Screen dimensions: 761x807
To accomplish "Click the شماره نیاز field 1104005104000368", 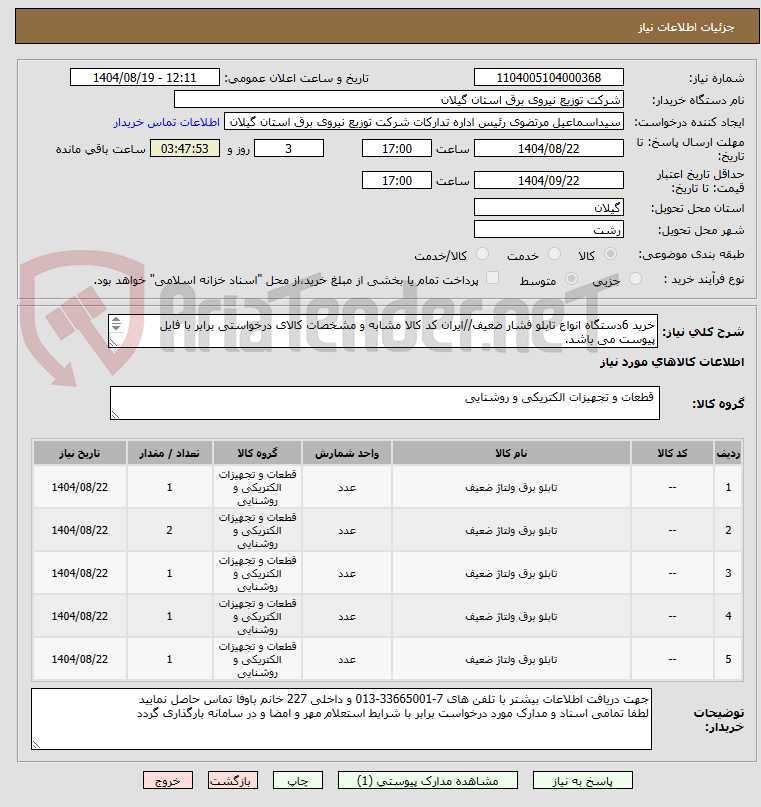I will 548,78.
